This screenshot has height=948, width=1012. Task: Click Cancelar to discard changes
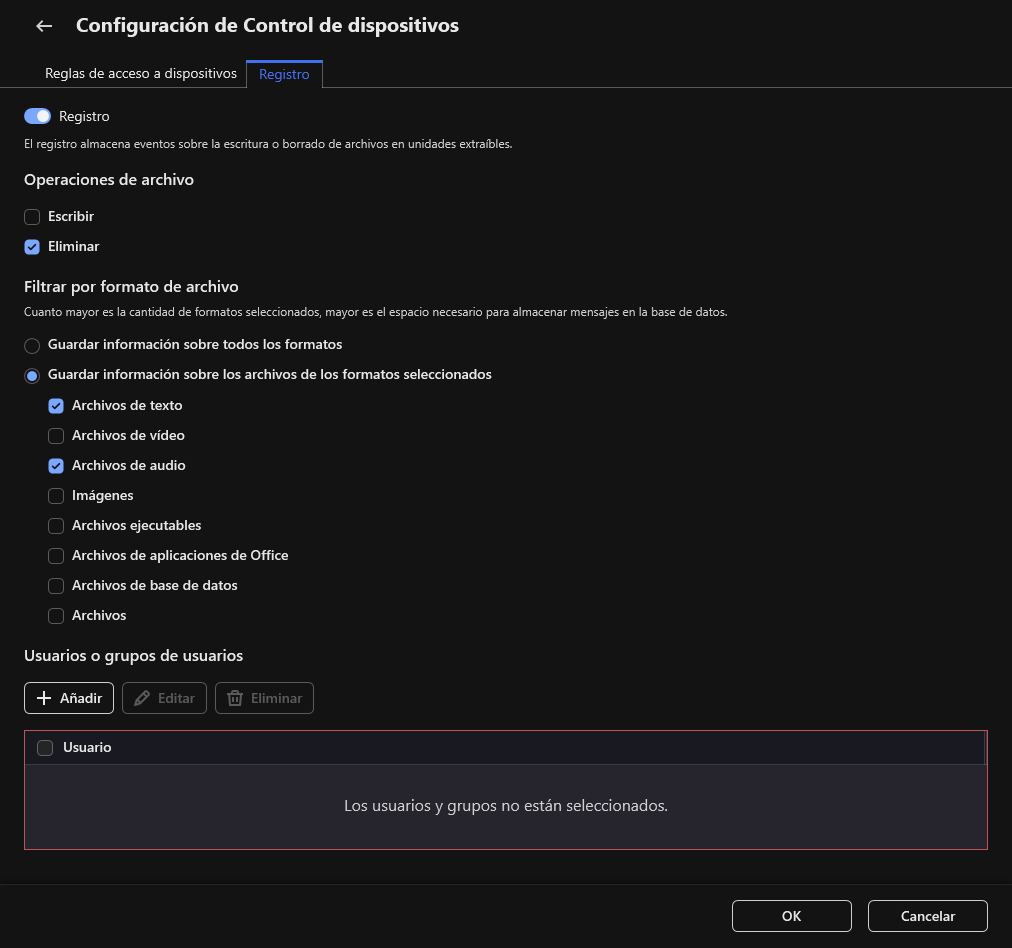[927, 915]
